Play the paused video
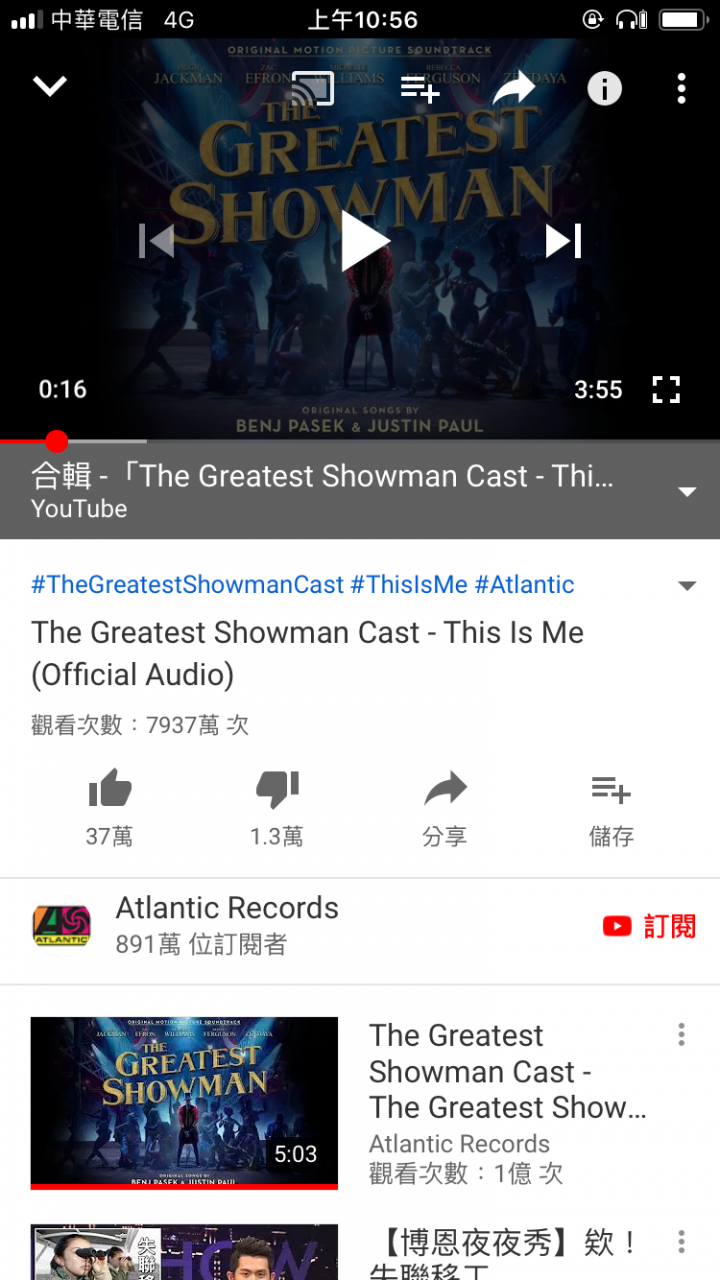 (x=365, y=241)
